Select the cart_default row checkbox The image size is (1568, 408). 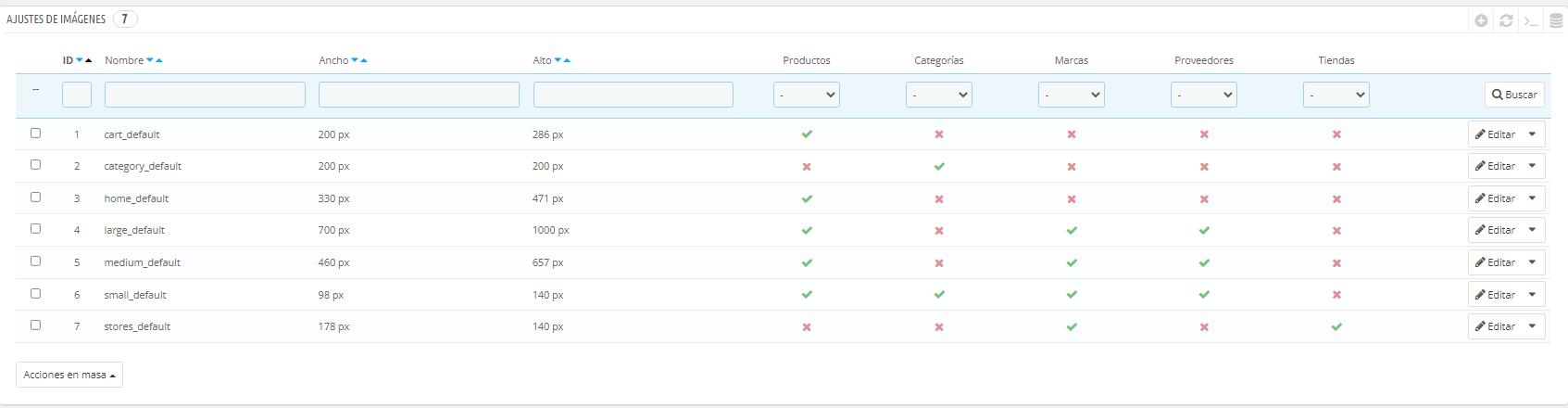tap(35, 134)
